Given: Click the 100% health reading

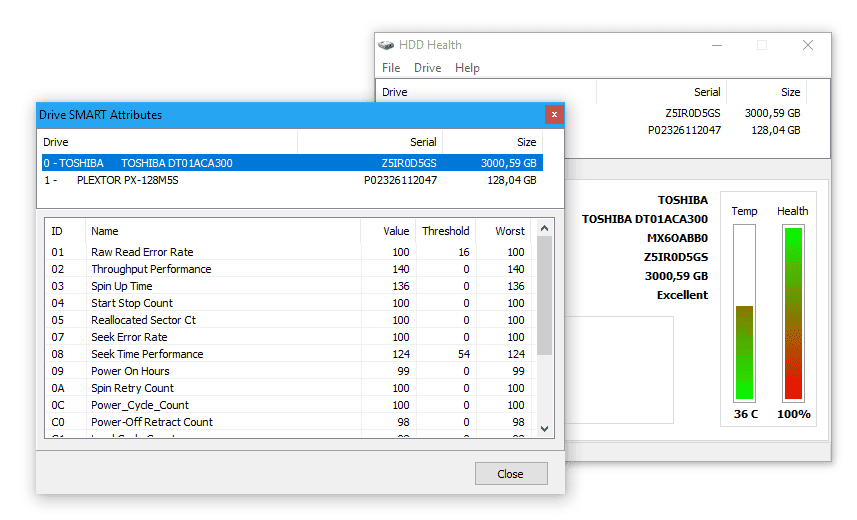Looking at the screenshot, I should pos(794,414).
